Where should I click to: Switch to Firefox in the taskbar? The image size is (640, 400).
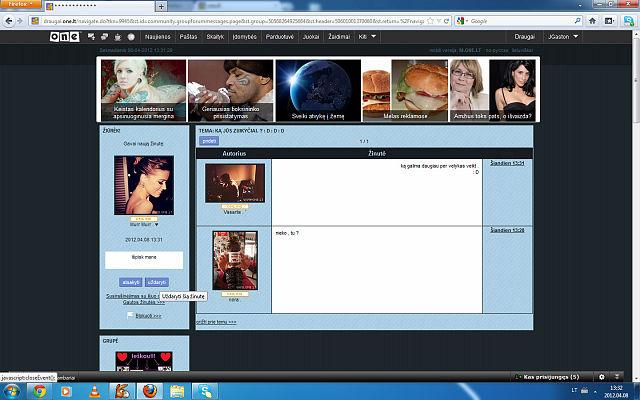click(150, 392)
